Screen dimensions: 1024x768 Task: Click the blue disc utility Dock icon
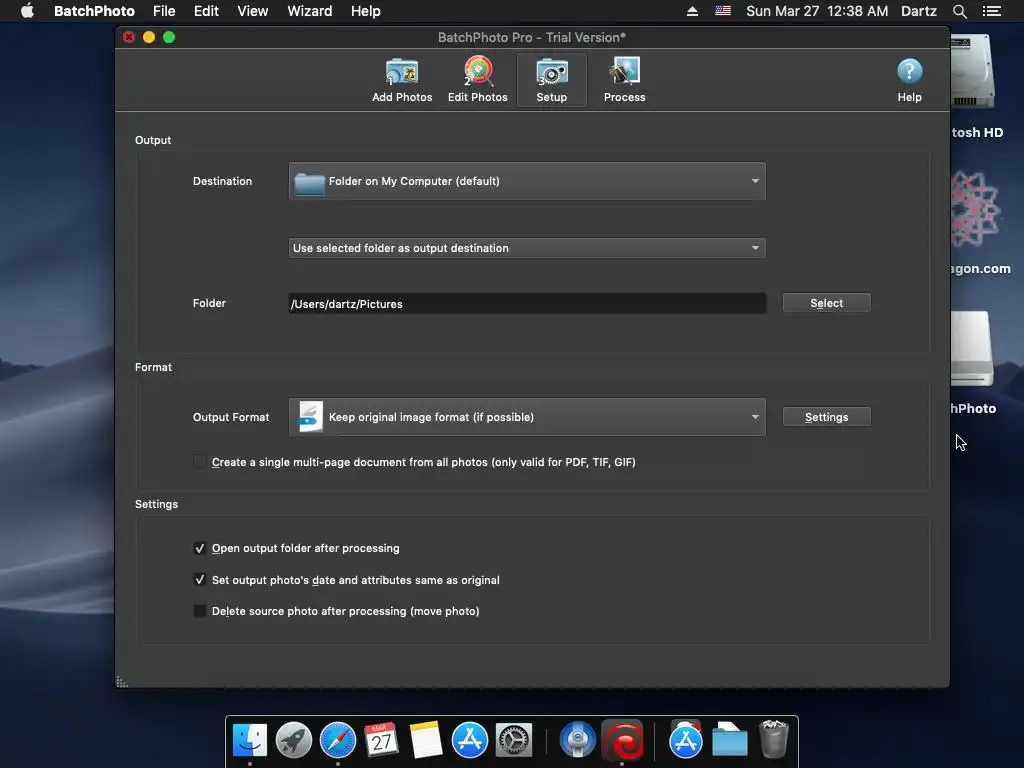point(577,741)
